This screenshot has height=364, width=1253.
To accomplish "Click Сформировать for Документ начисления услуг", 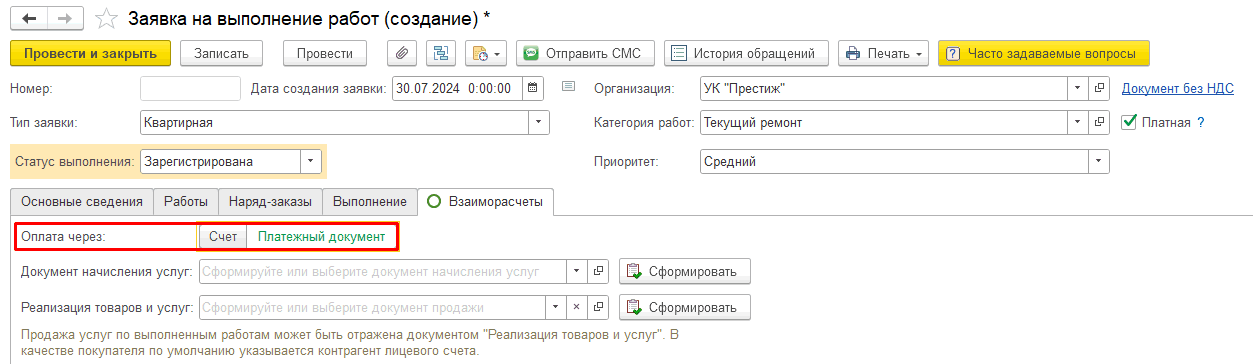I will (684, 271).
